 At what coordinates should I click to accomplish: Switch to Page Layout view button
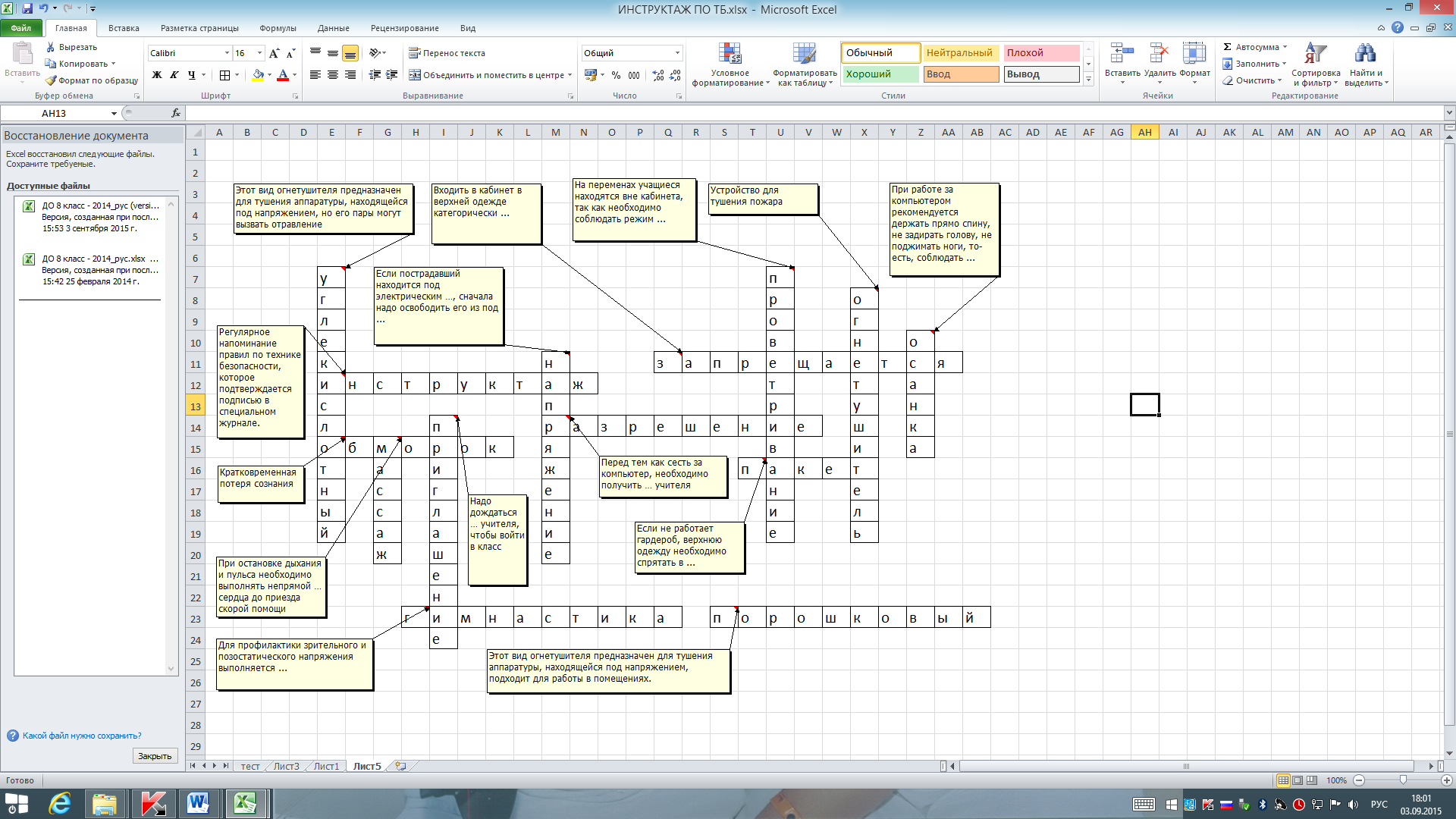pos(1298,780)
